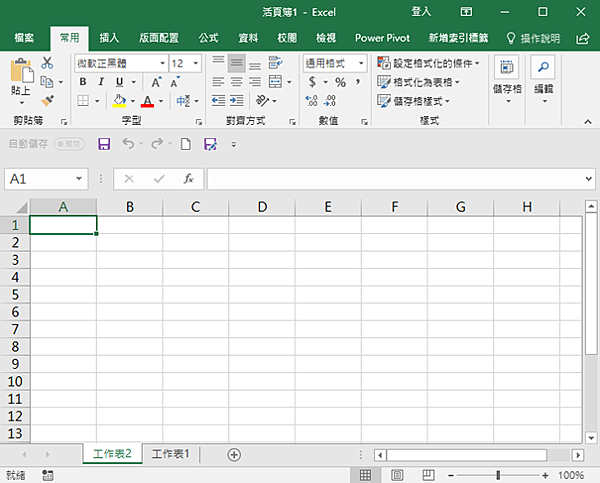Click the Redo arrow icon
This screenshot has height=483, width=600.
[157, 144]
